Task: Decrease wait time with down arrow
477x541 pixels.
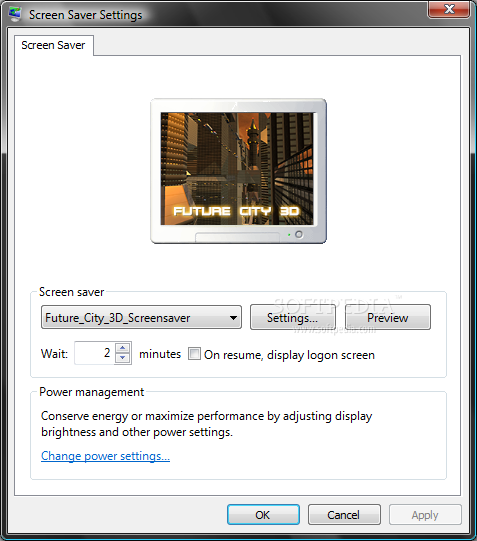Action: (x=123, y=358)
